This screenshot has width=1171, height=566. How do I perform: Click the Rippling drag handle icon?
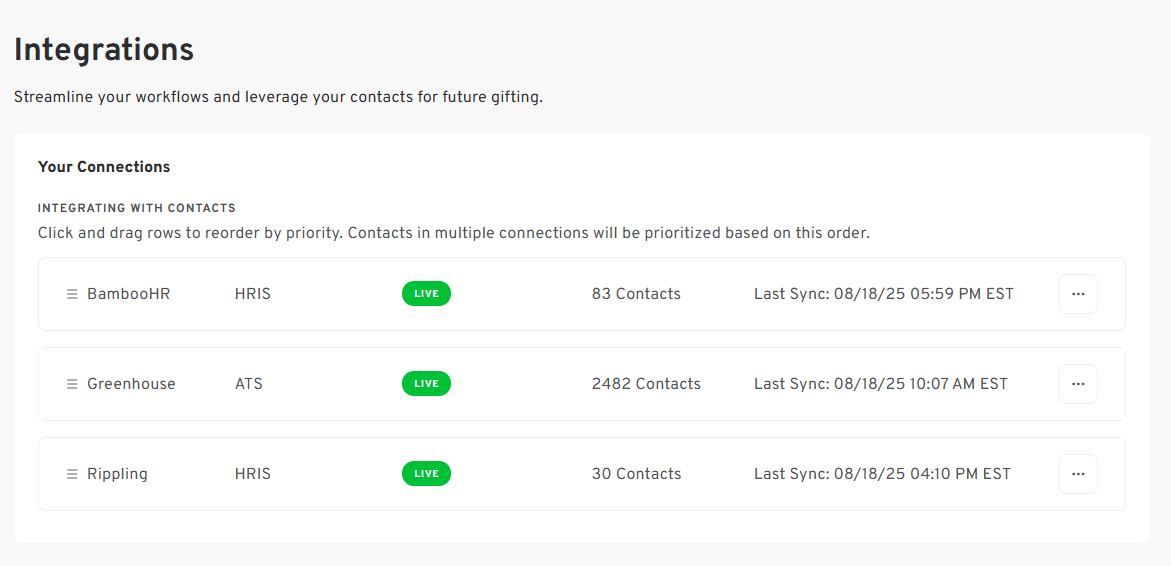[72, 474]
